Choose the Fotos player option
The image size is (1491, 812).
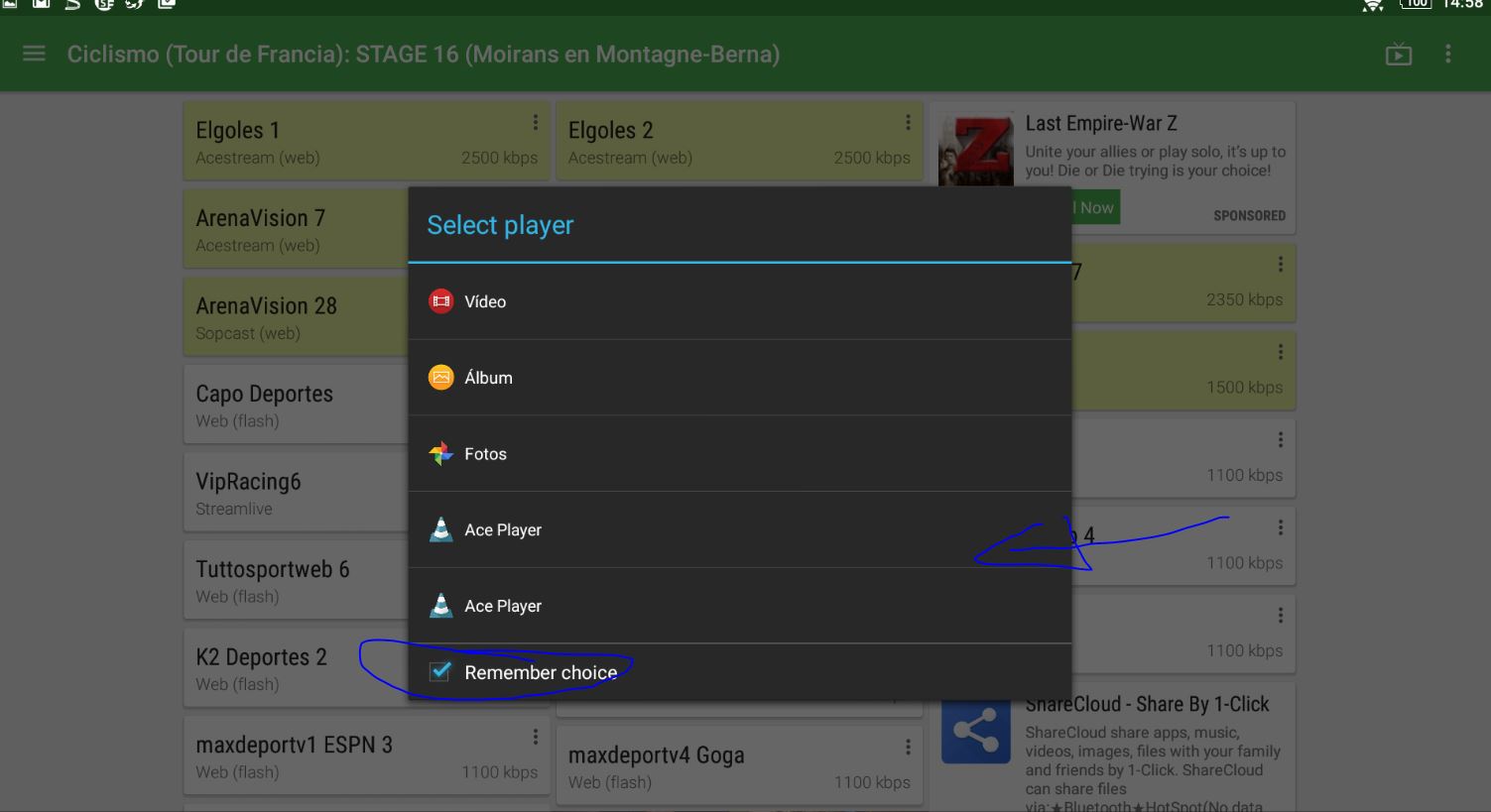pyautogui.click(x=740, y=454)
